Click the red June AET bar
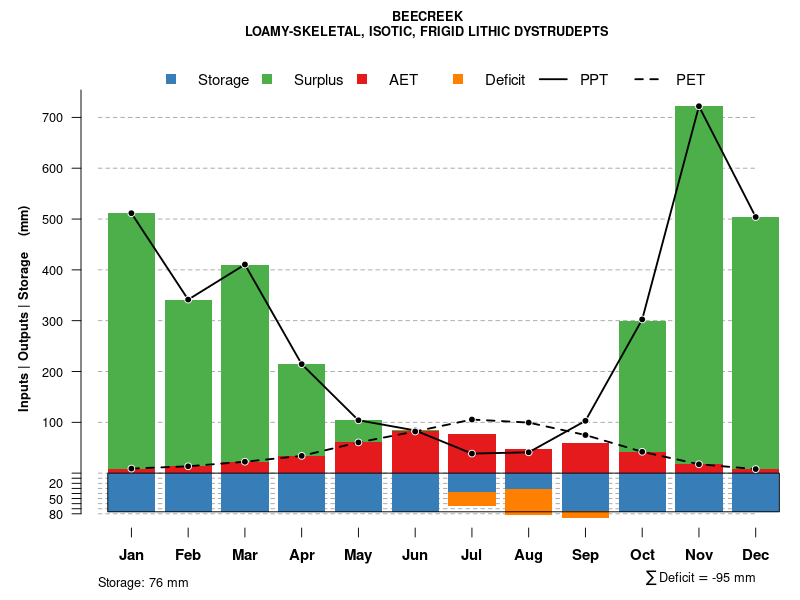 [415, 452]
